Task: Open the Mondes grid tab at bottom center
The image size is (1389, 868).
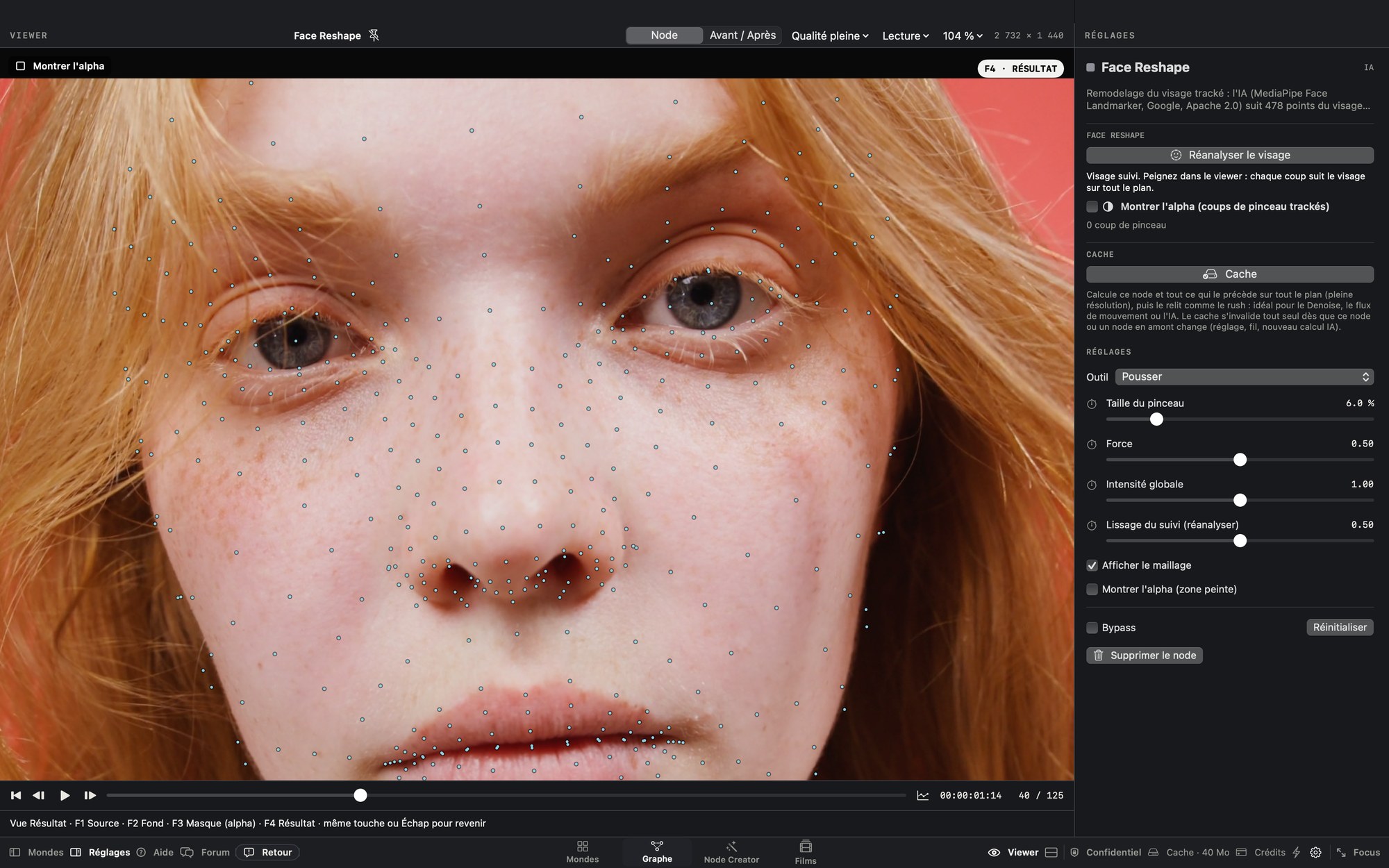Action: click(x=582, y=852)
